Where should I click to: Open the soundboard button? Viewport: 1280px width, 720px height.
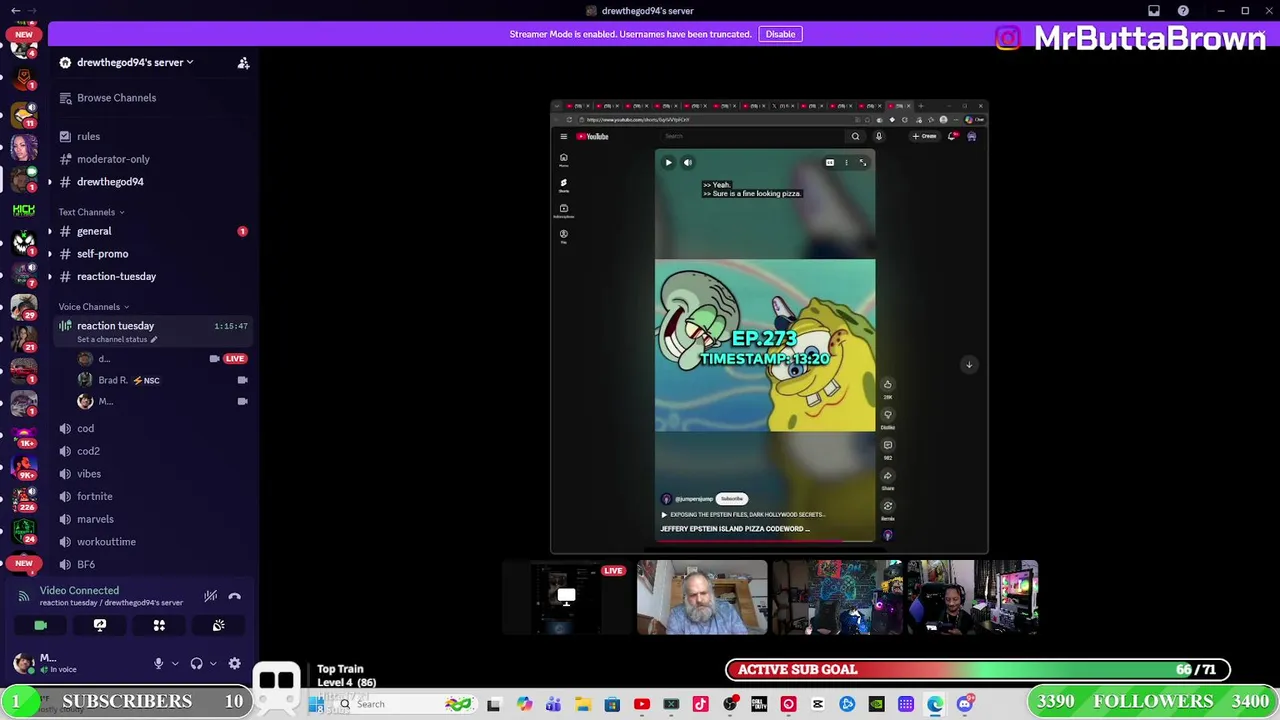click(218, 625)
